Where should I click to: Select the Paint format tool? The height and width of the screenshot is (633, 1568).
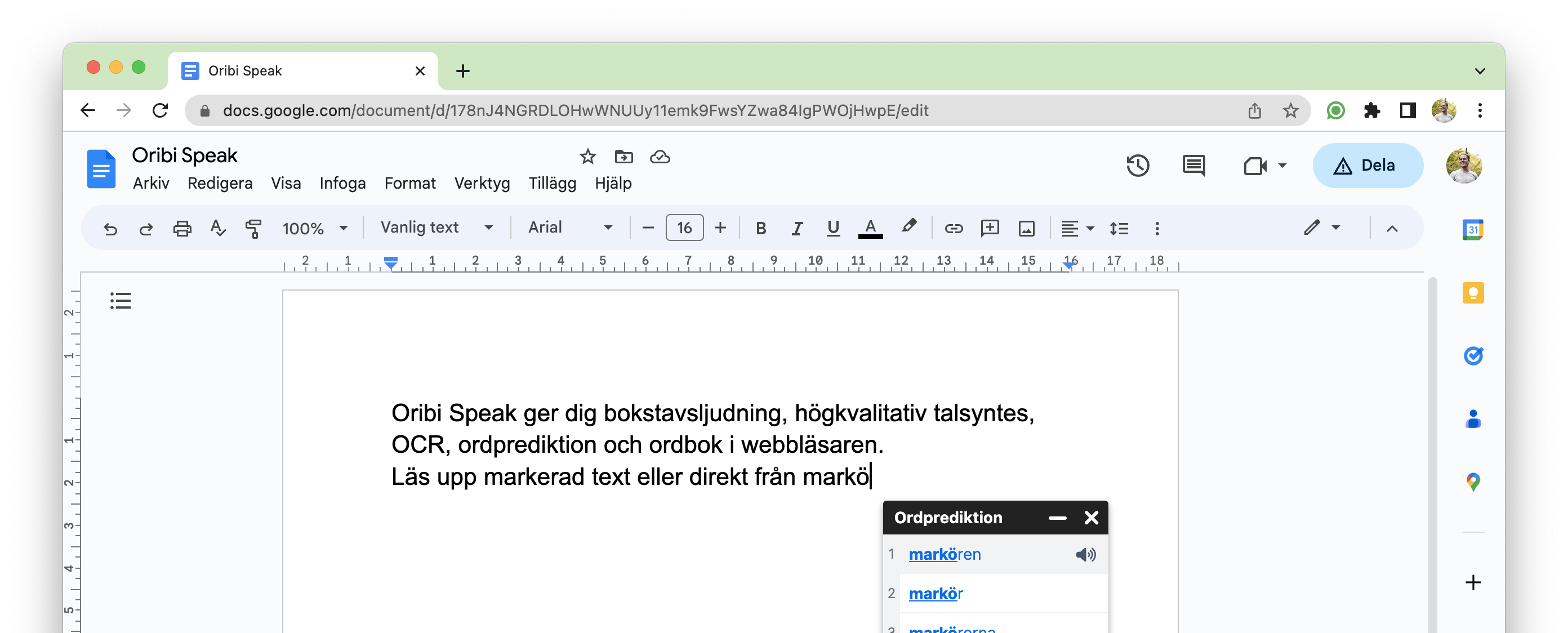coord(253,229)
